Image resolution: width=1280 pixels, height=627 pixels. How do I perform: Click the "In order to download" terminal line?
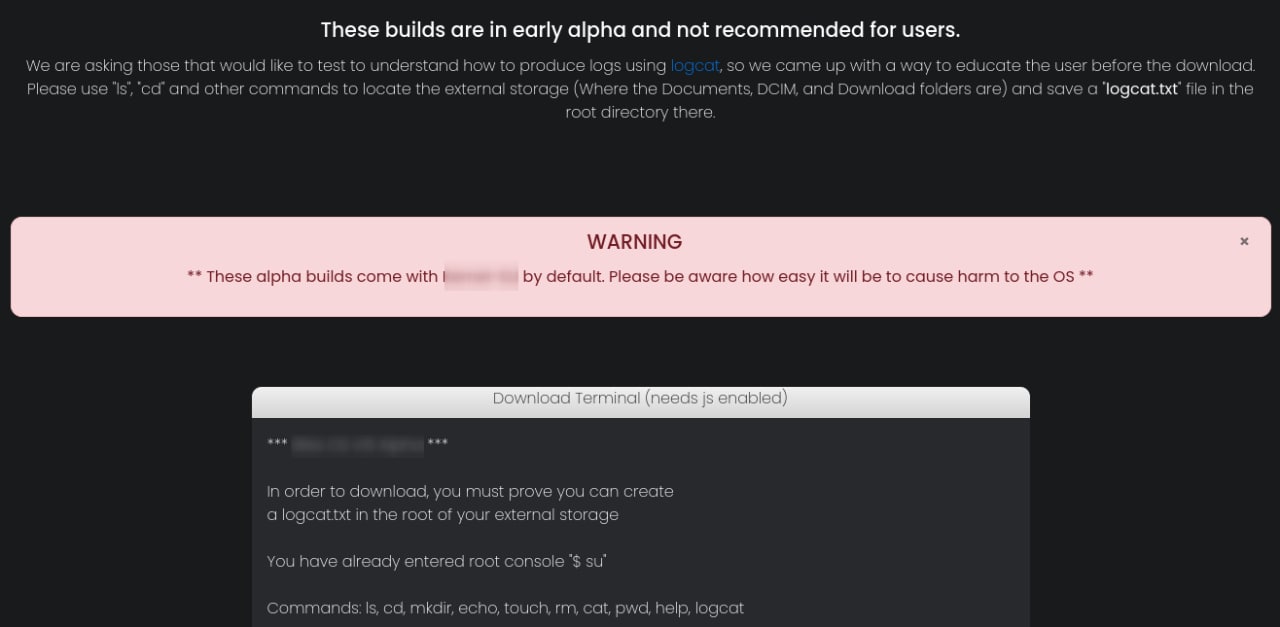point(470,492)
